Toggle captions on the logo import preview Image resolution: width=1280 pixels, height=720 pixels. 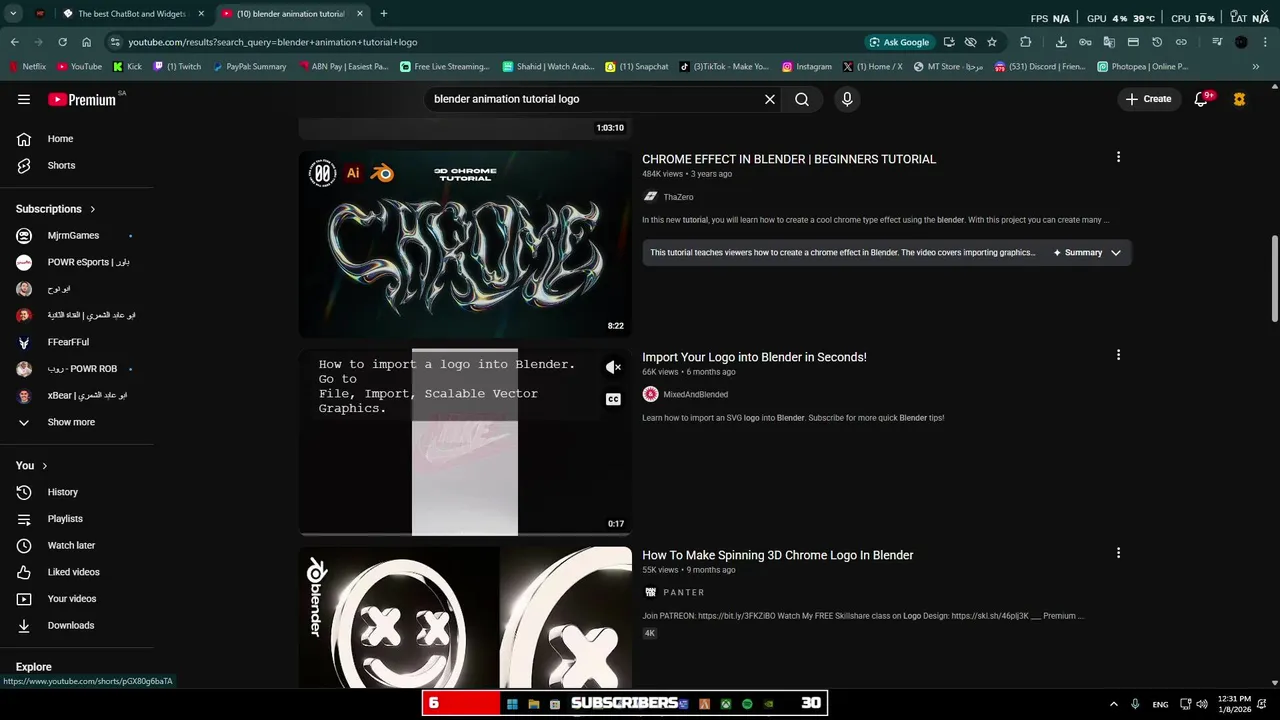pos(613,399)
